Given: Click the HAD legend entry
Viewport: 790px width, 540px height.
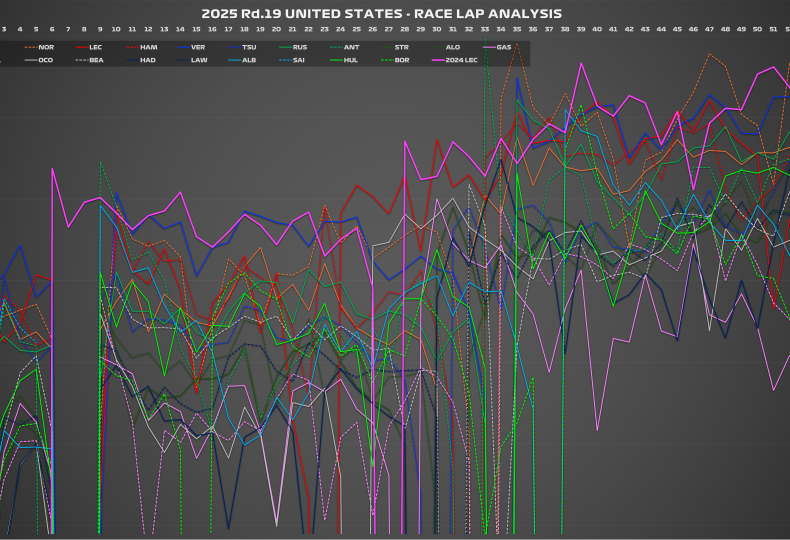Looking at the screenshot, I should point(148,60).
